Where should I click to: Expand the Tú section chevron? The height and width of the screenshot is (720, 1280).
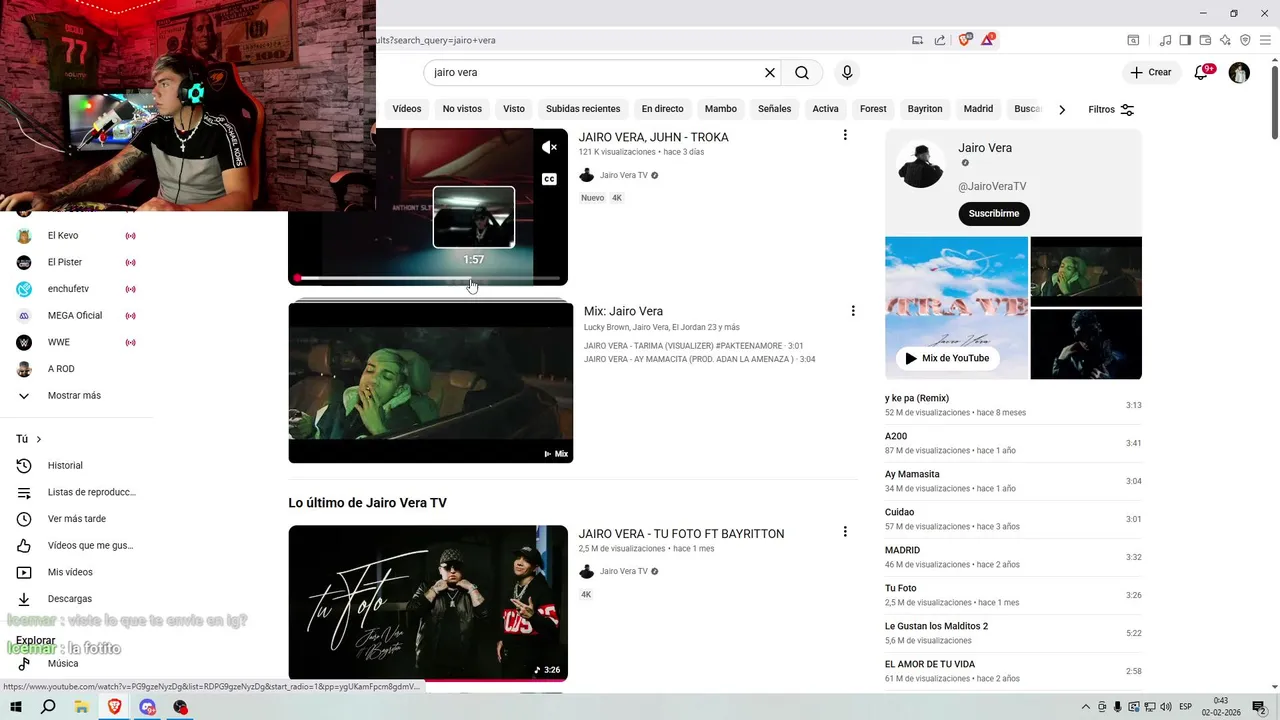(x=39, y=439)
